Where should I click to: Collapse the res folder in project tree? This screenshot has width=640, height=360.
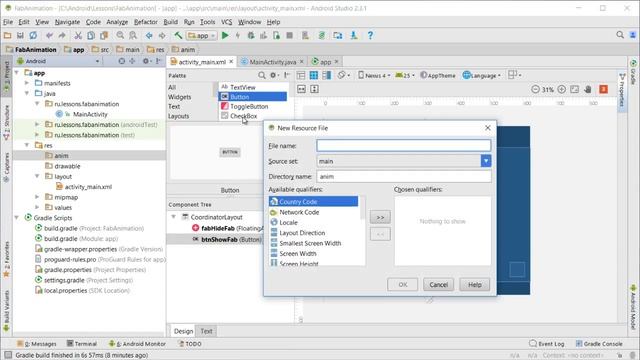pos(27,145)
